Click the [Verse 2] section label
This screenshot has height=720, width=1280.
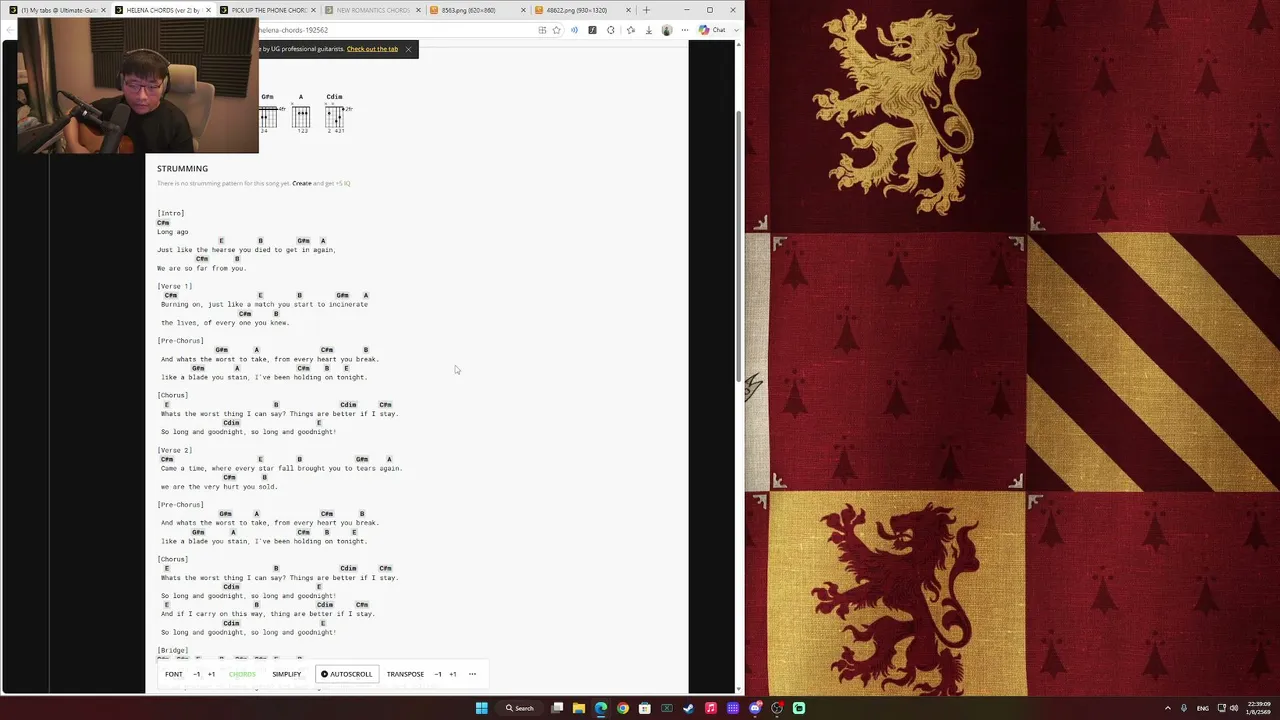pyautogui.click(x=174, y=450)
